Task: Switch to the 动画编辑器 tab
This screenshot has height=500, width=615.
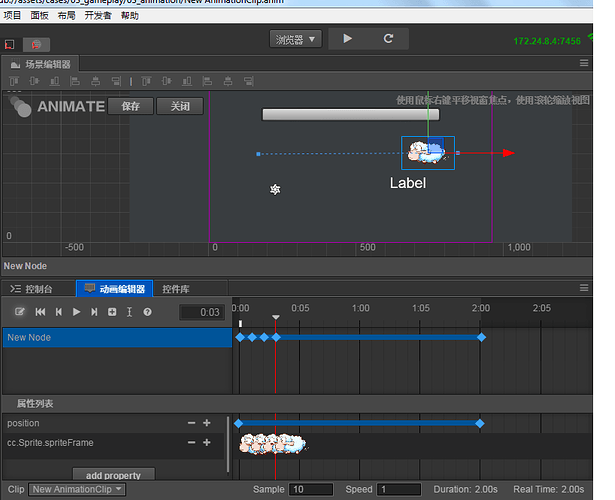Action: [x=115, y=289]
